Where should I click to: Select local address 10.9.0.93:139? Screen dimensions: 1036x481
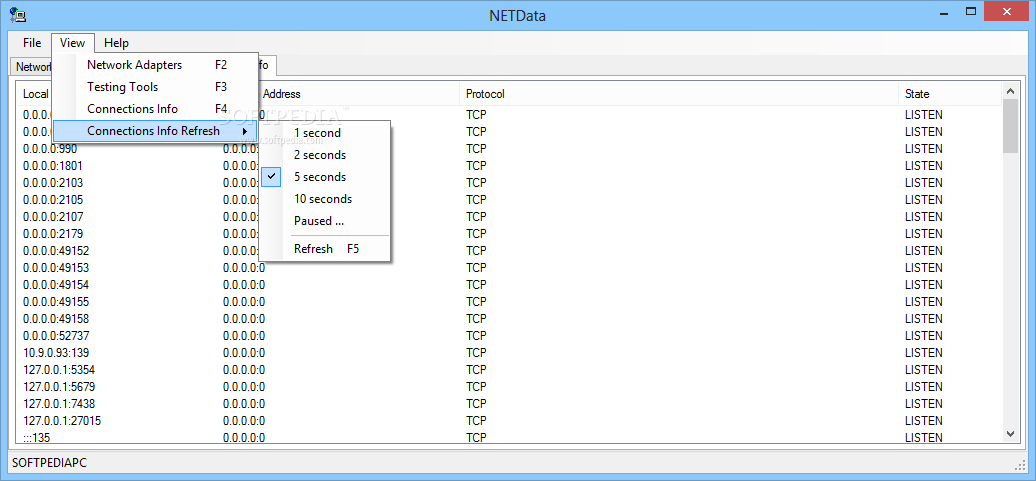(x=56, y=352)
